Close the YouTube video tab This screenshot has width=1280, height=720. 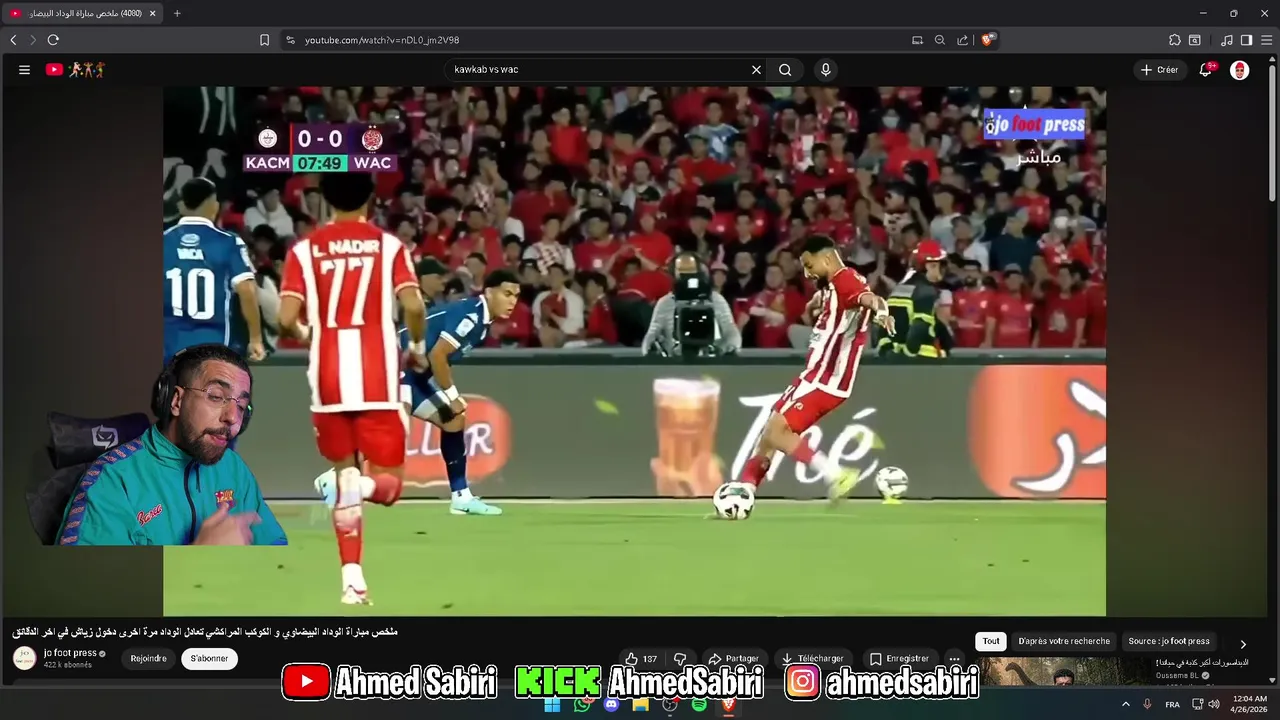click(152, 13)
